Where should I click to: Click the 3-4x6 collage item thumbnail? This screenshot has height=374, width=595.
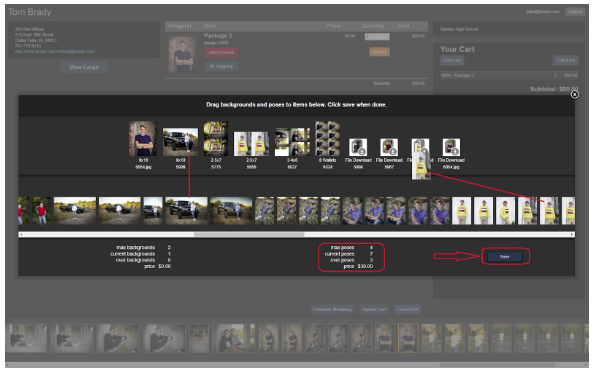pos(292,142)
